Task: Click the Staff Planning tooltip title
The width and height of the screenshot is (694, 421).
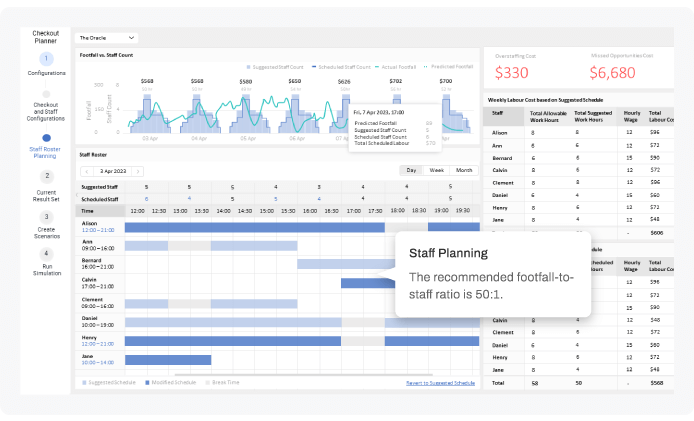Action: click(x=448, y=253)
